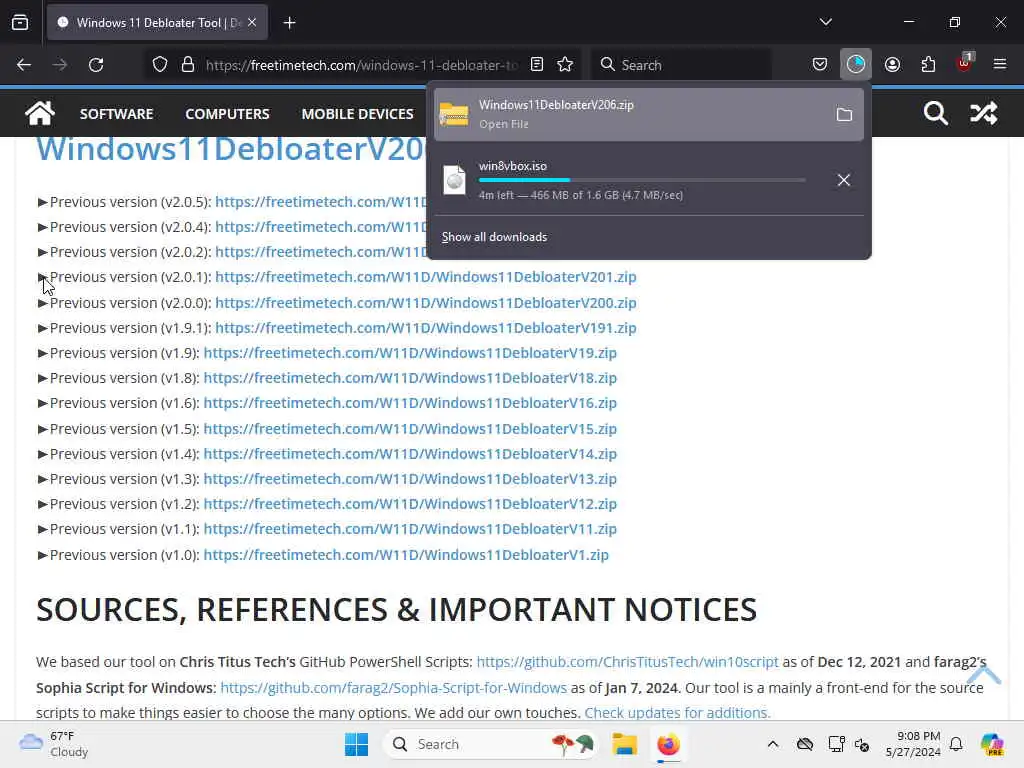Open the taskbar clock and date

pos(913,744)
